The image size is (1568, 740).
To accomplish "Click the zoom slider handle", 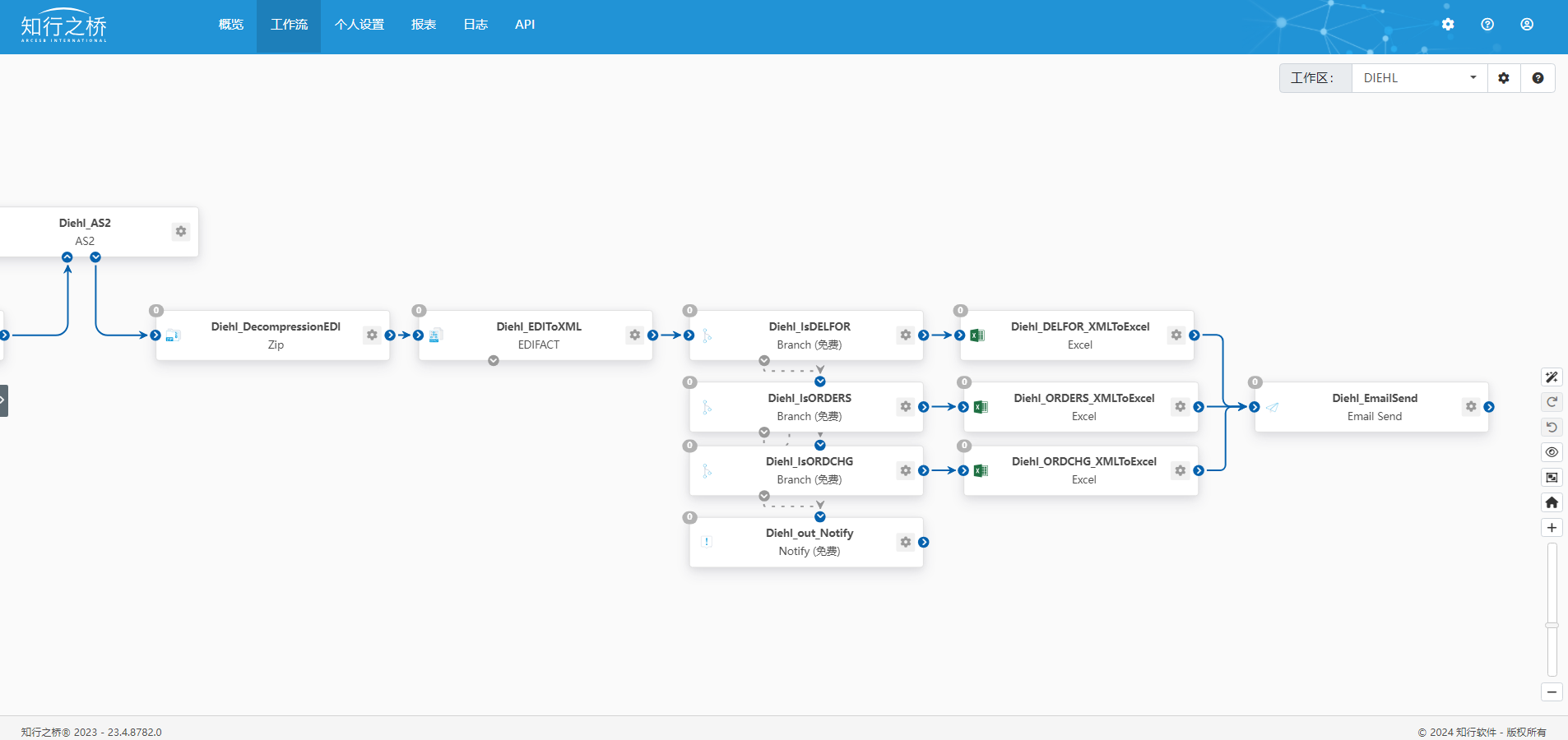I will 1552,626.
